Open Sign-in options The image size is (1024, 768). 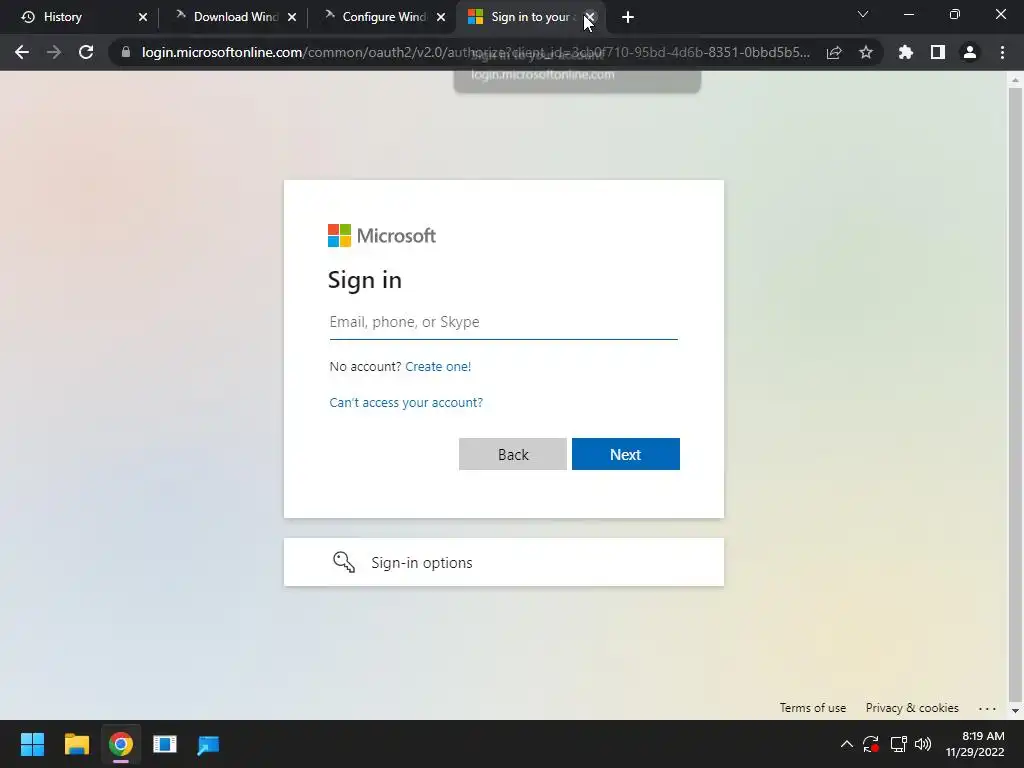point(504,562)
